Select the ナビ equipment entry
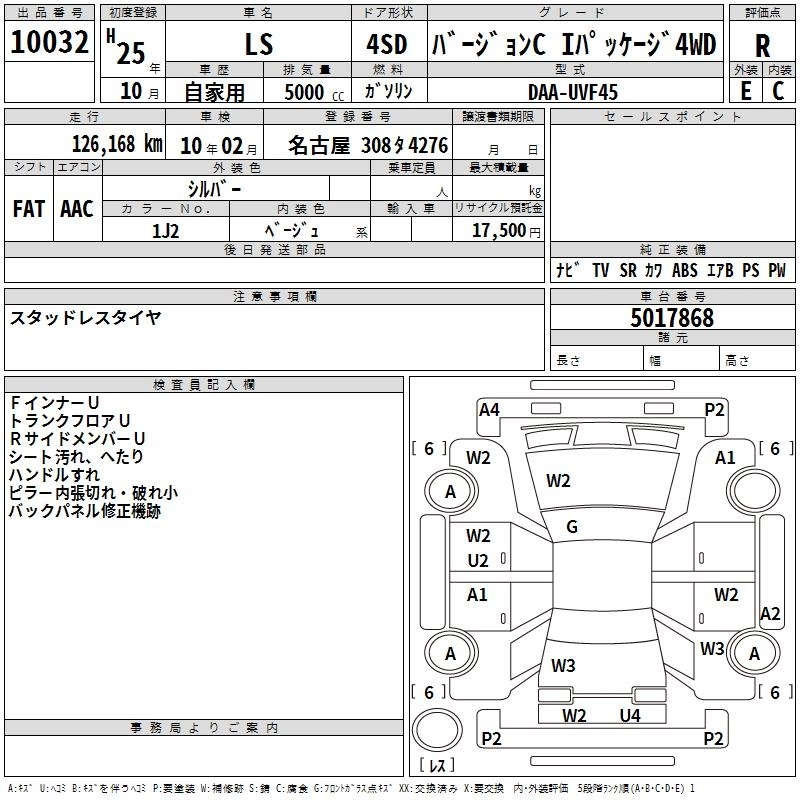 pos(568,270)
